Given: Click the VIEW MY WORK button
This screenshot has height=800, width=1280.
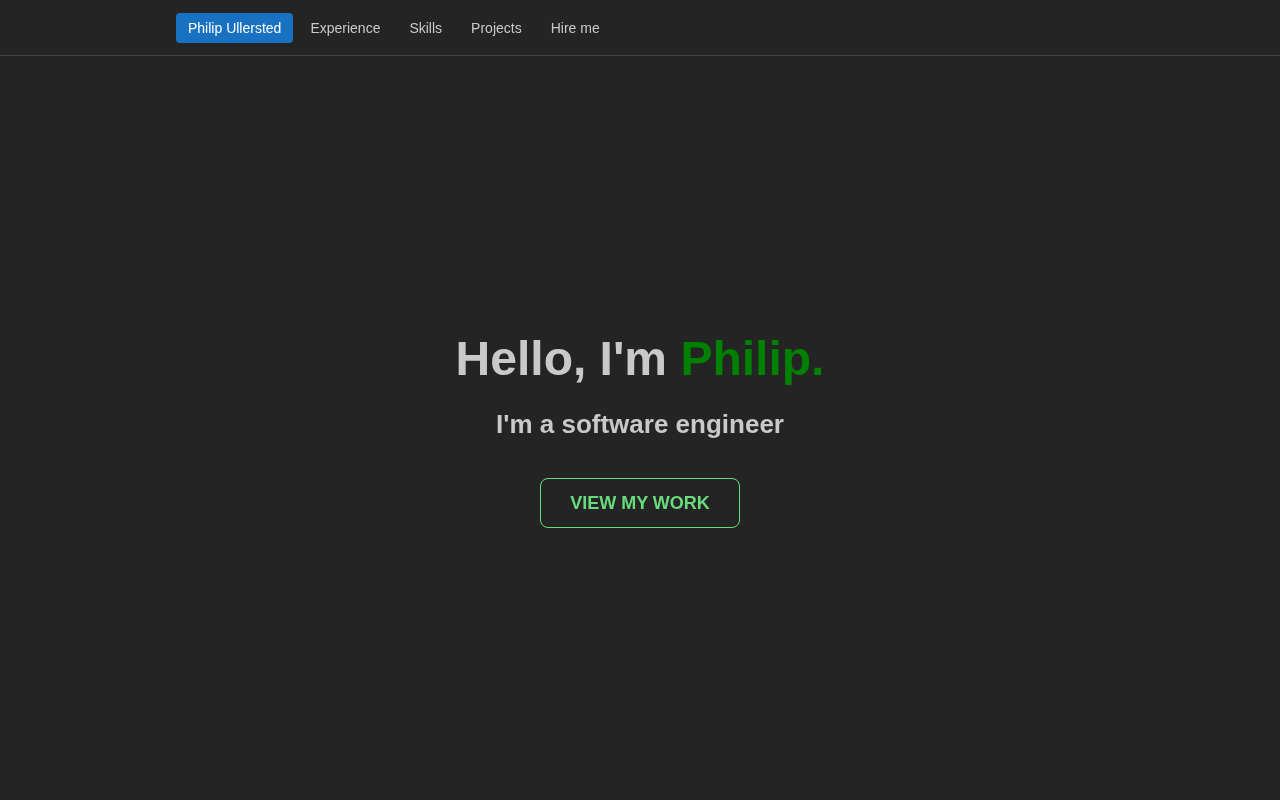Looking at the screenshot, I should click(x=640, y=503).
